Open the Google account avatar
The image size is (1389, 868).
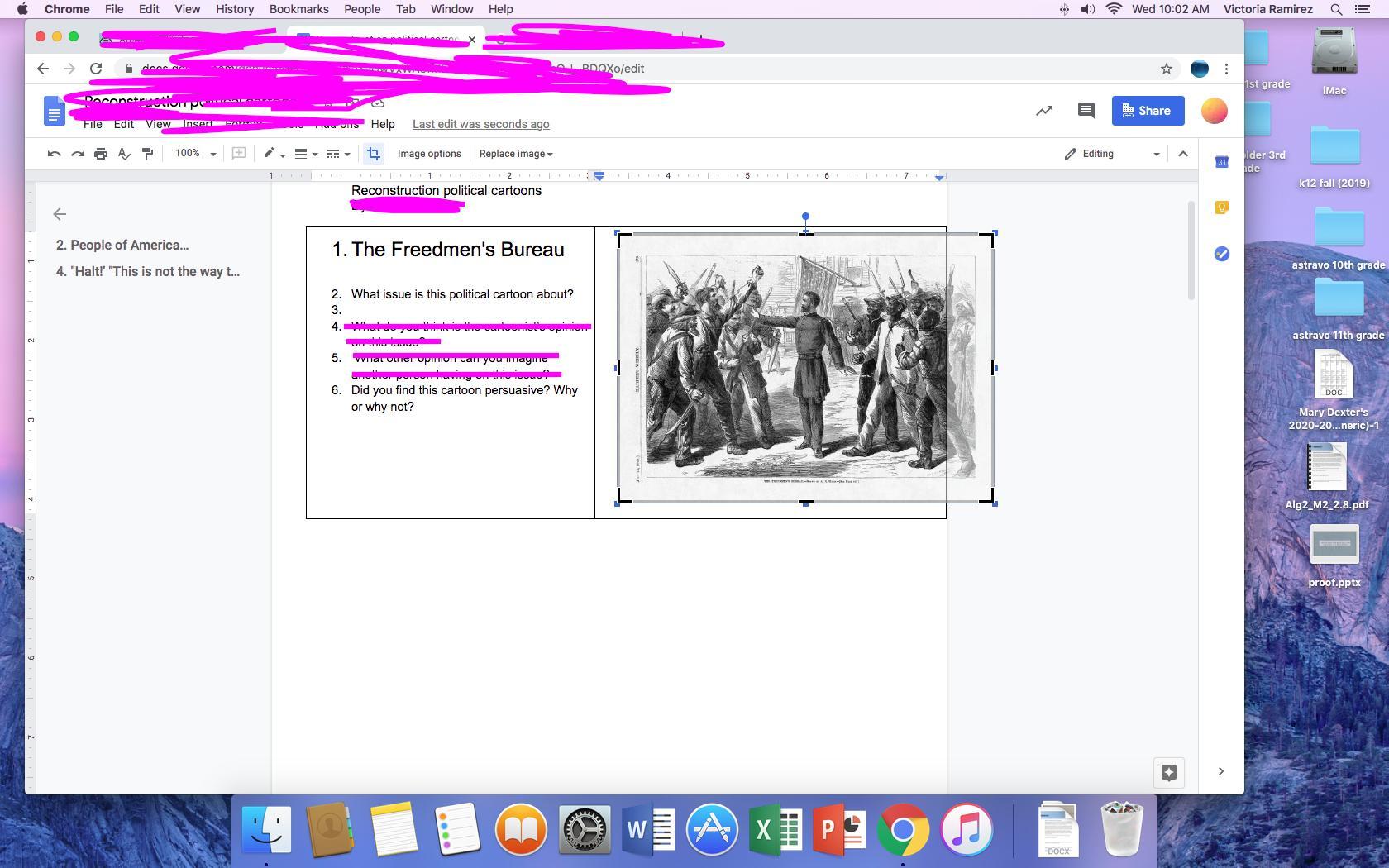click(x=1214, y=111)
